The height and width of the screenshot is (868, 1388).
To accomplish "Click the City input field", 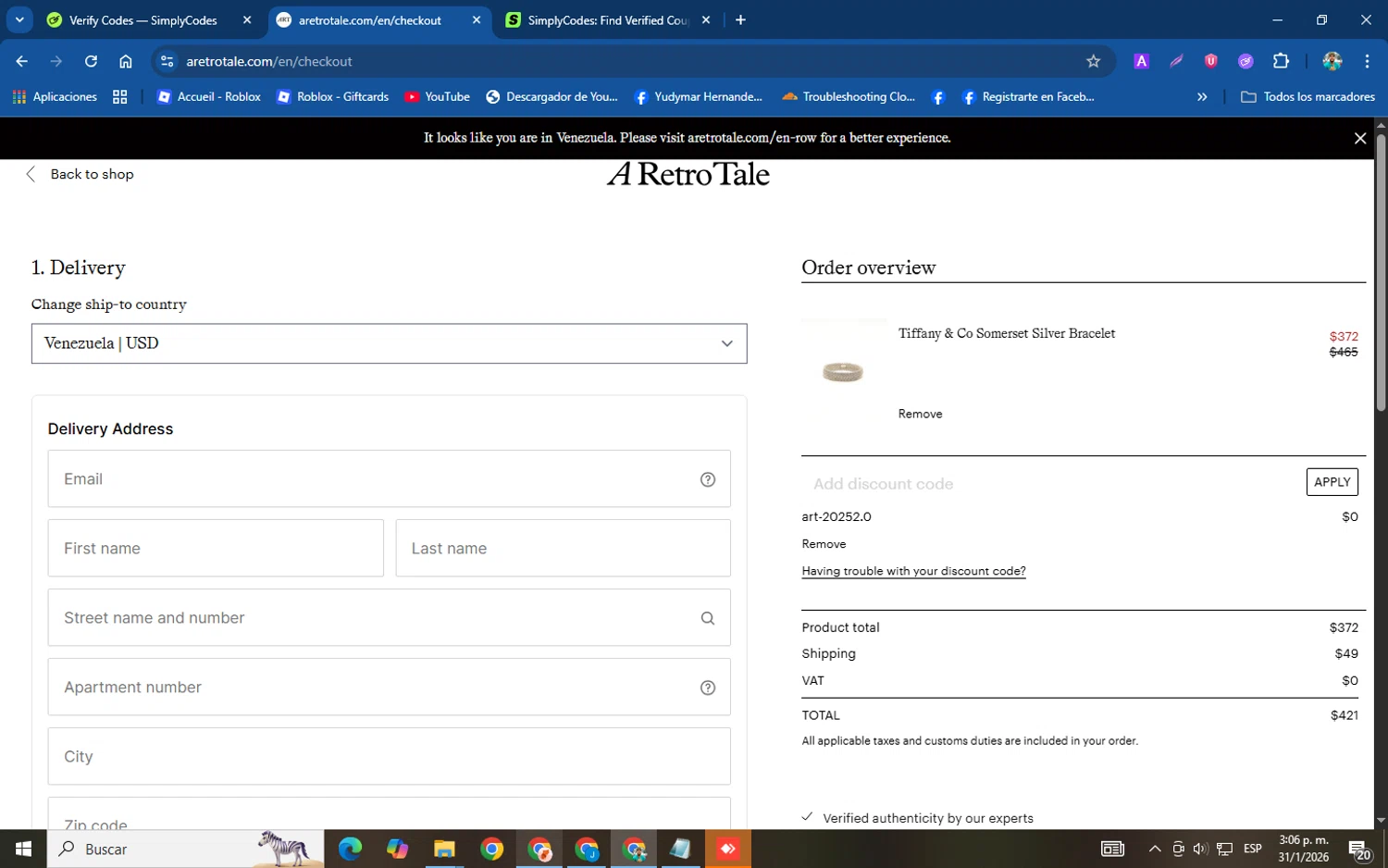I will [x=389, y=757].
